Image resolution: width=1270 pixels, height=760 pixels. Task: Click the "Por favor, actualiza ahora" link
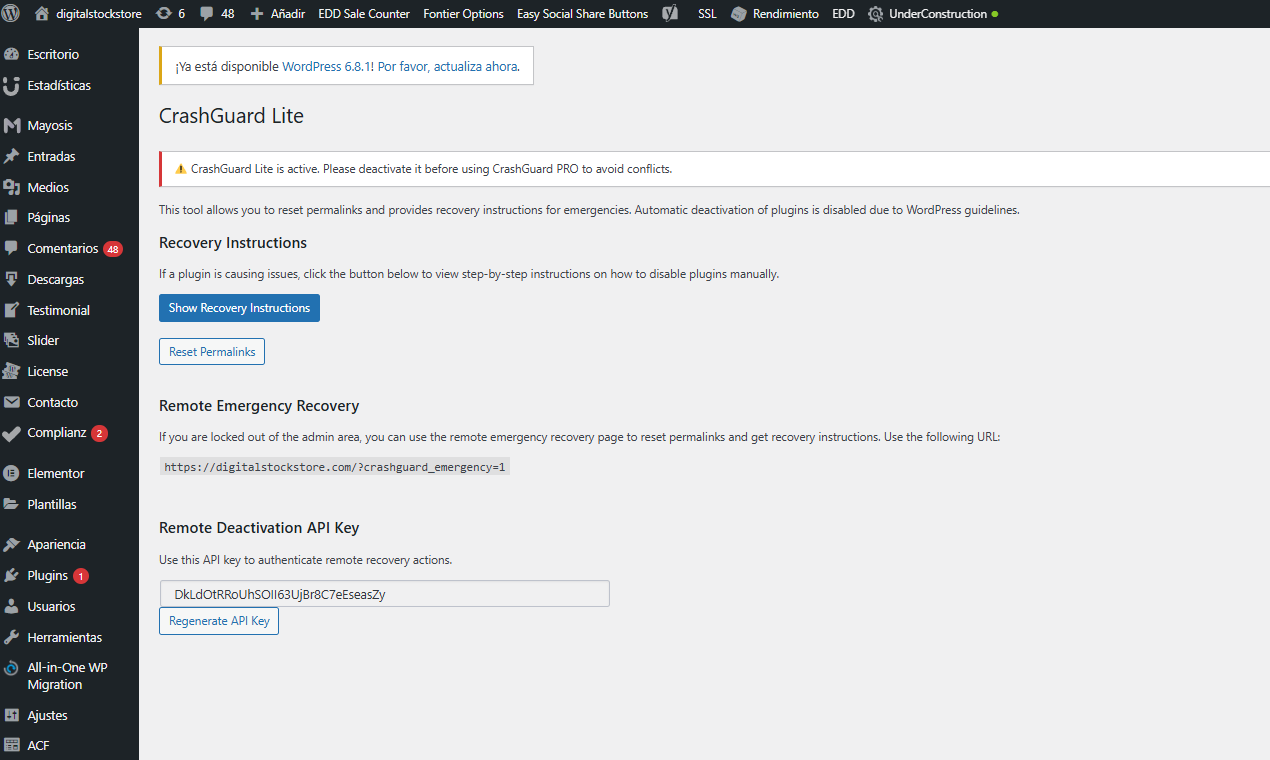447,66
